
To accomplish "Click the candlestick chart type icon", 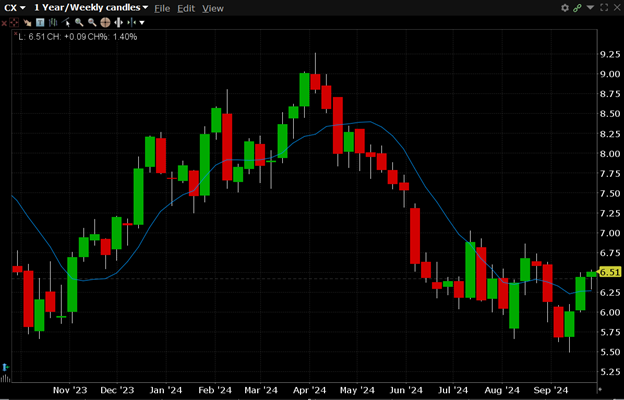I will pos(53,23).
